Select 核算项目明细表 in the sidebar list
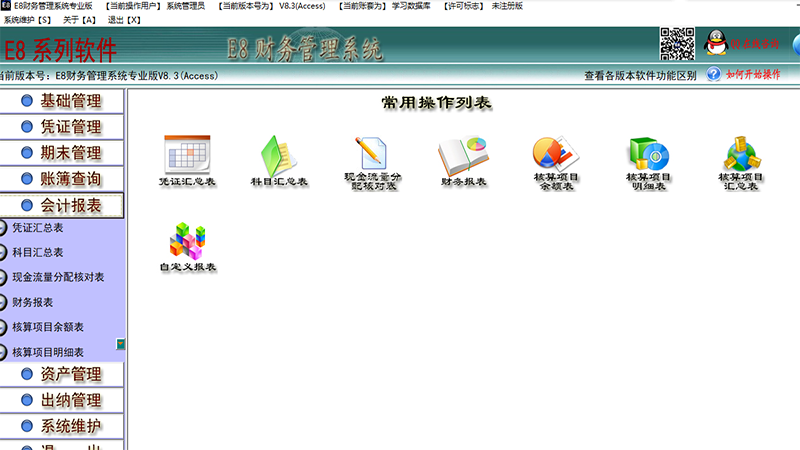The image size is (800, 450). click(x=48, y=352)
